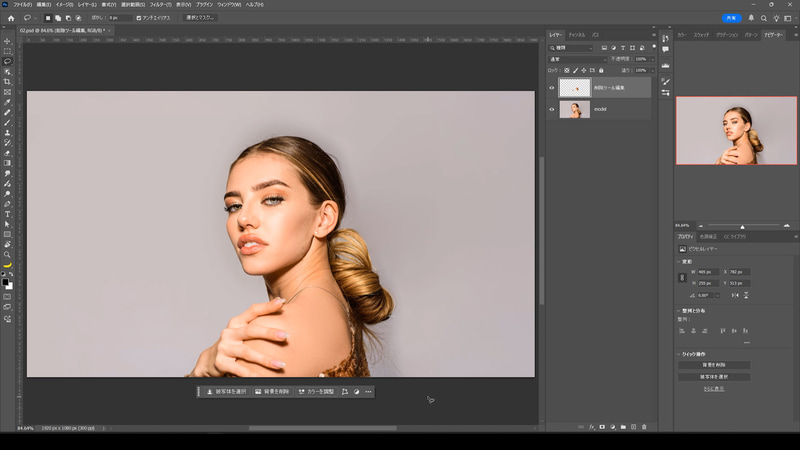Viewport: 800px width, 450px height.
Task: Select the Eyedropper tool
Action: [7, 103]
